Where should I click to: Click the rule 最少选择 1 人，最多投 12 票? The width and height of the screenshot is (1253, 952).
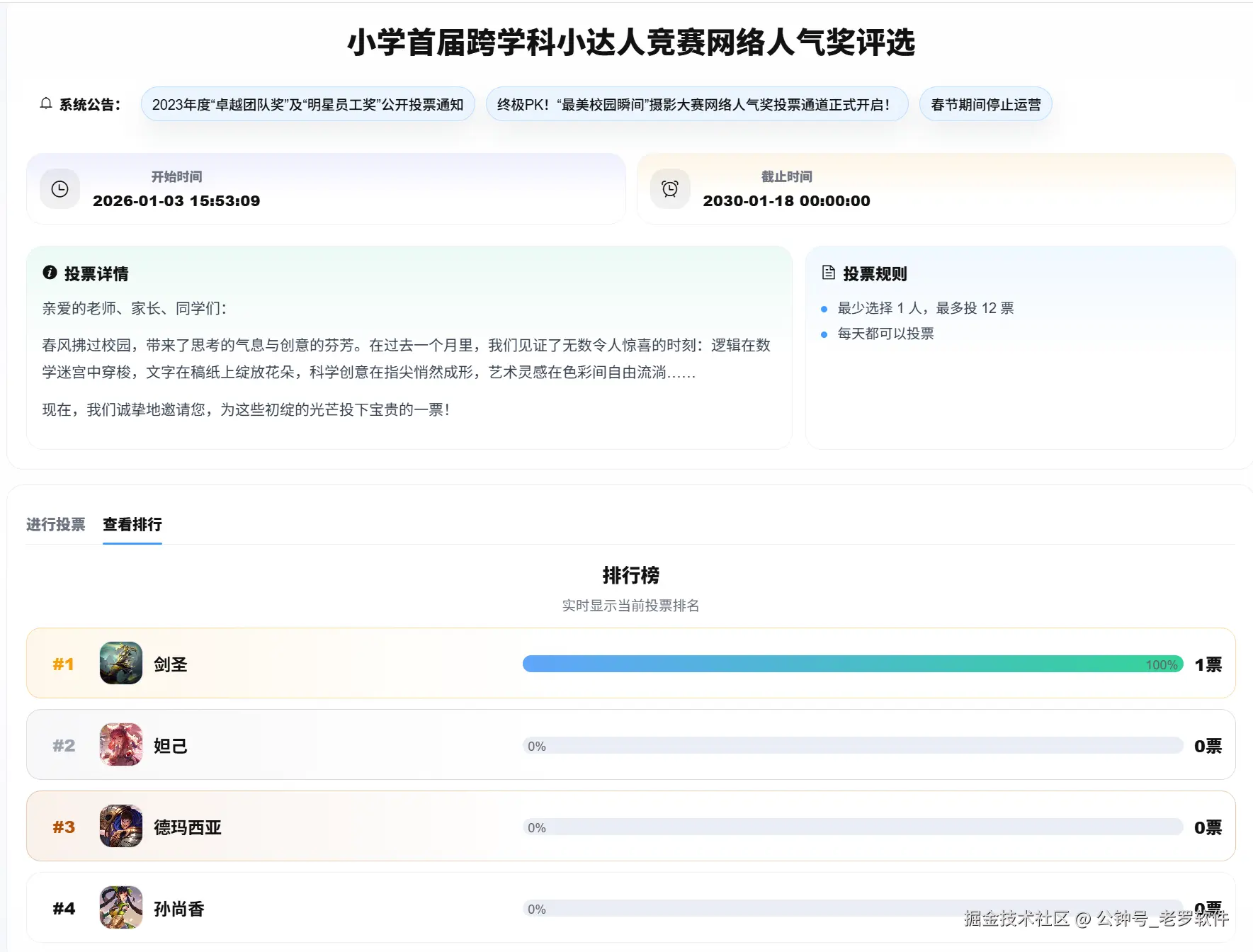tap(926, 308)
